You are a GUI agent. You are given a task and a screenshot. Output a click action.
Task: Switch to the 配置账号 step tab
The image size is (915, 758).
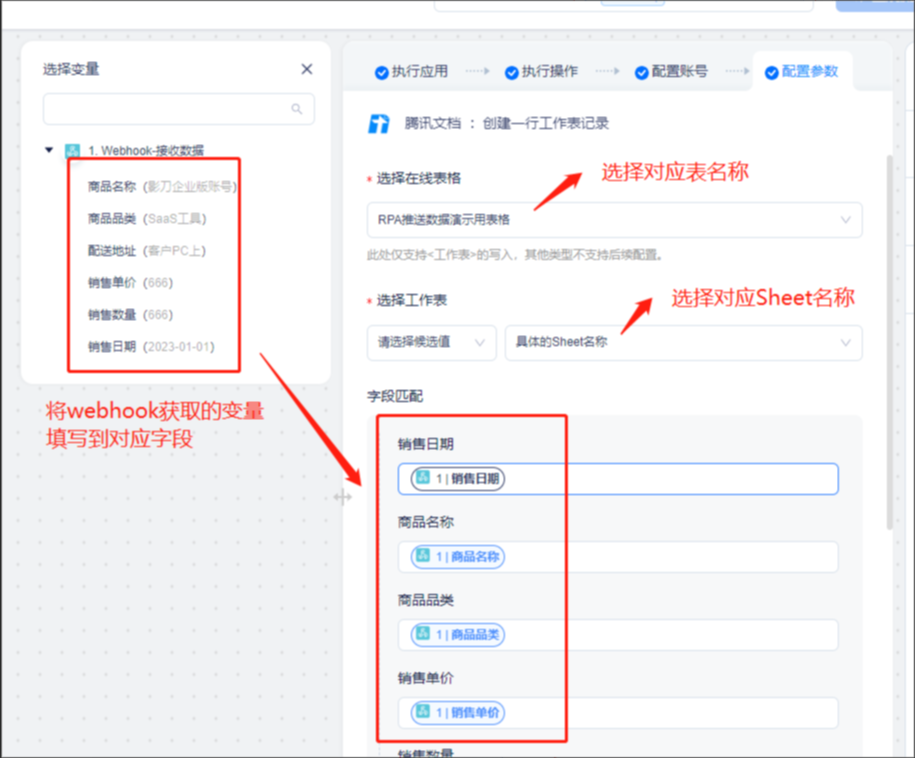tap(672, 72)
